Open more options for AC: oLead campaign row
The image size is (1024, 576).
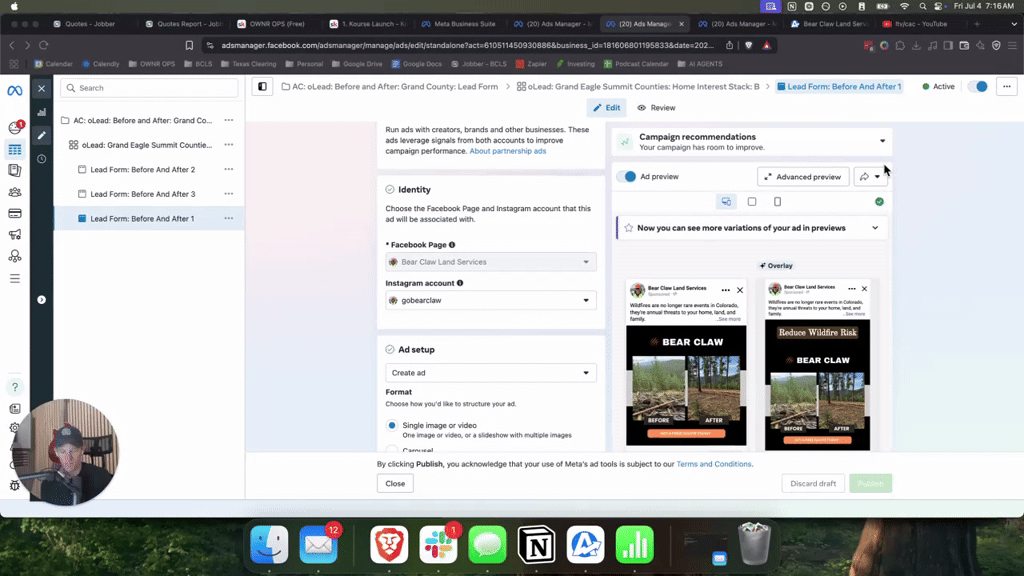point(229,120)
